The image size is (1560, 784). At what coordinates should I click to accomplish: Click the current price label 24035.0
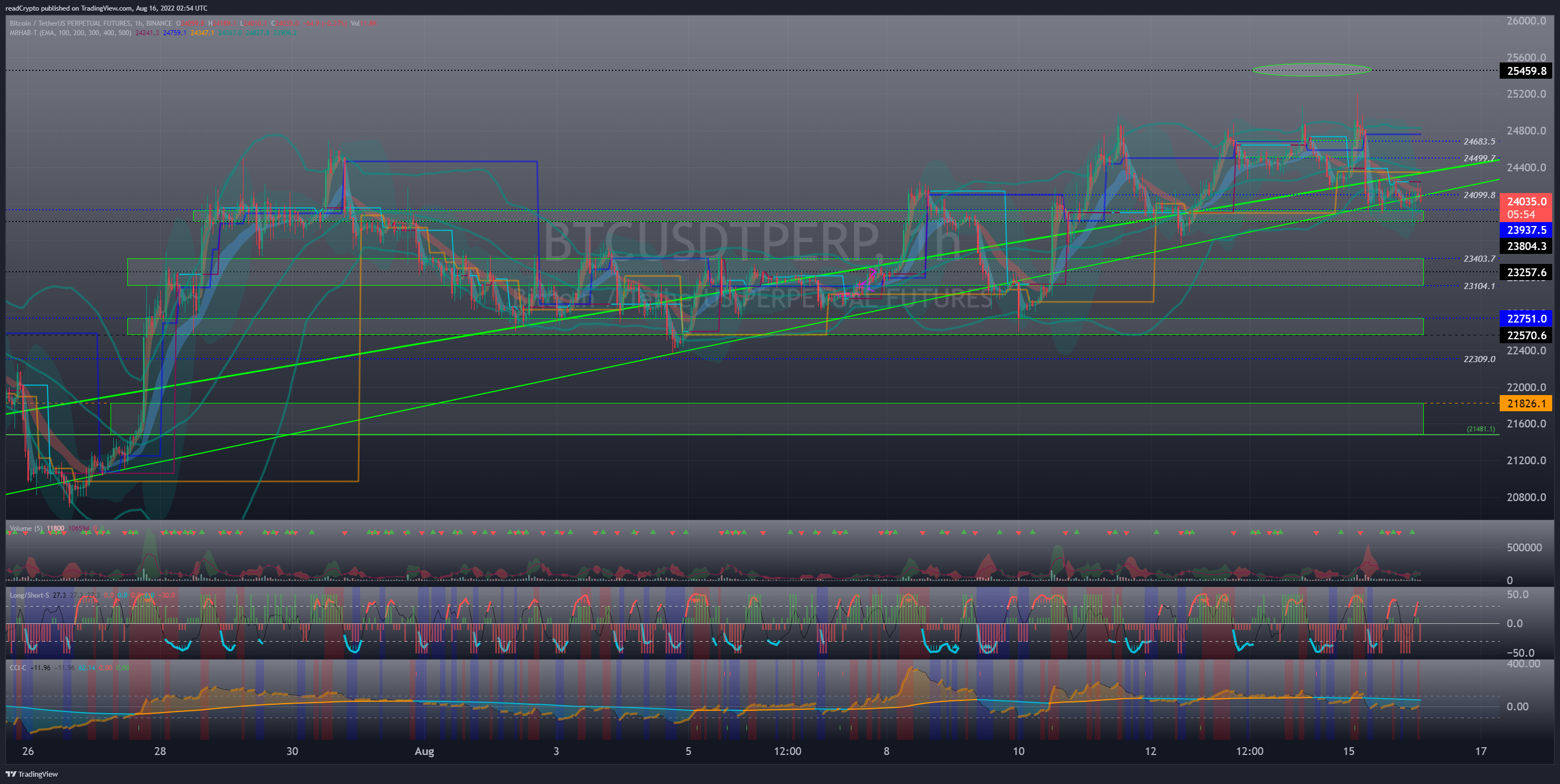point(1526,201)
